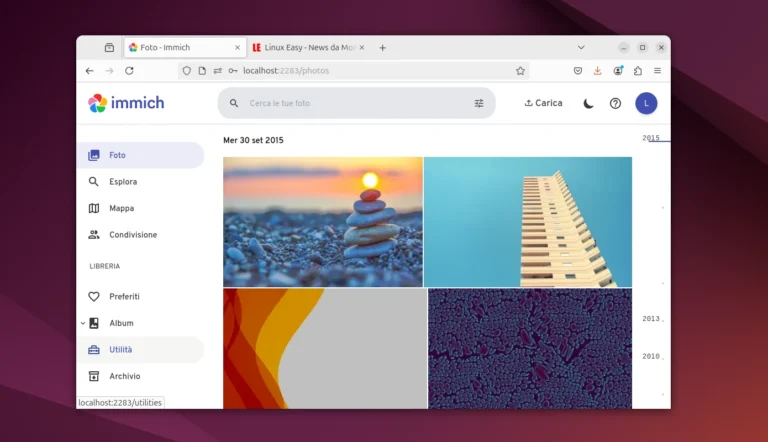Open the help question mark icon
This screenshot has height=442, width=768.
pyautogui.click(x=616, y=103)
